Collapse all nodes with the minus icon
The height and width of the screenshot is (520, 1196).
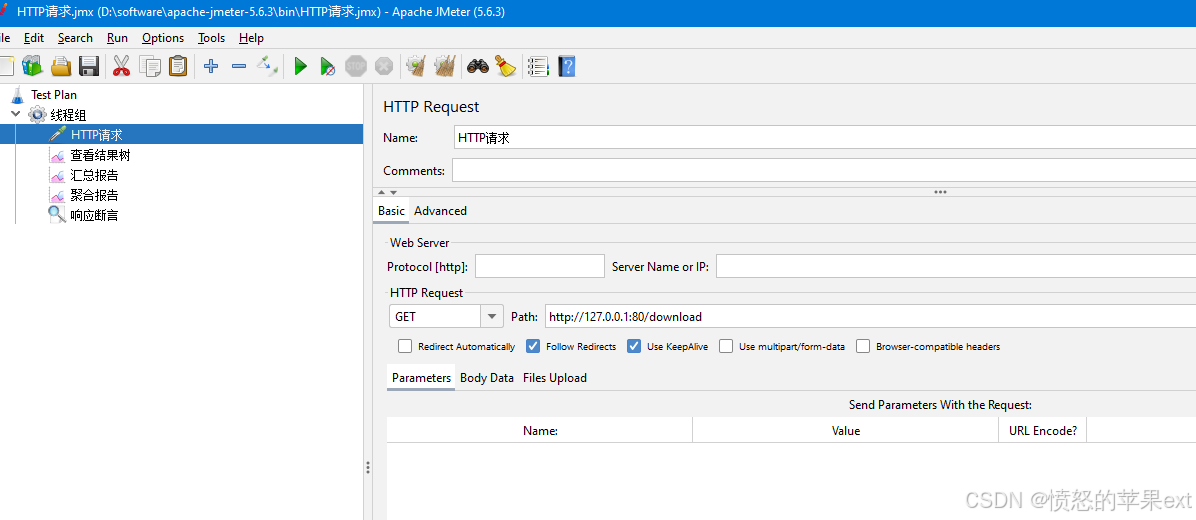coord(239,66)
